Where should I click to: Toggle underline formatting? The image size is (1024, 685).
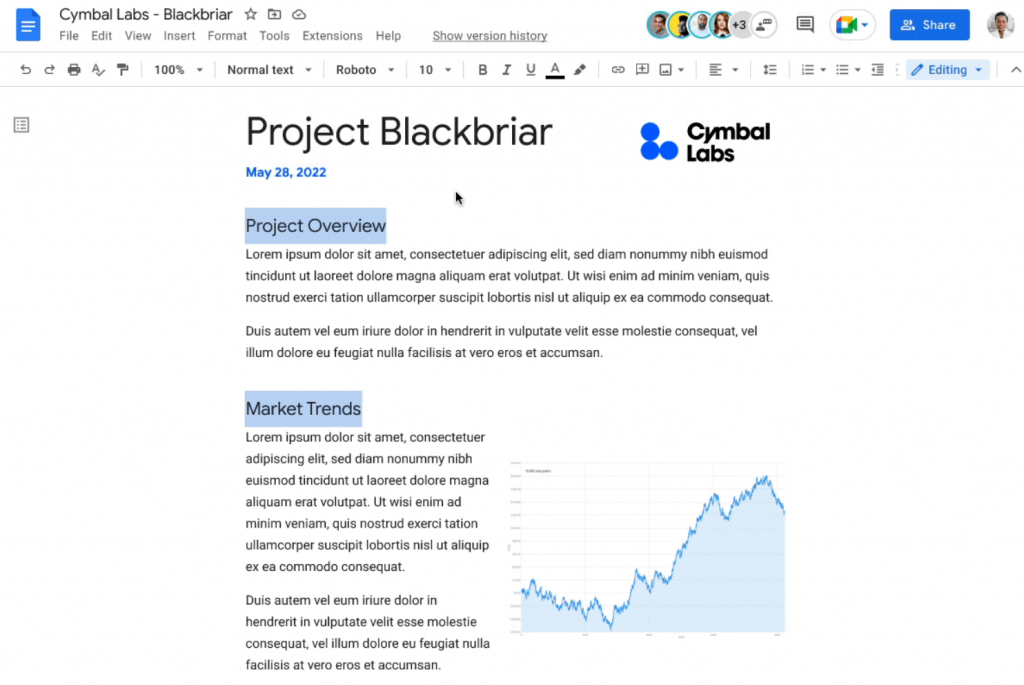(530, 69)
